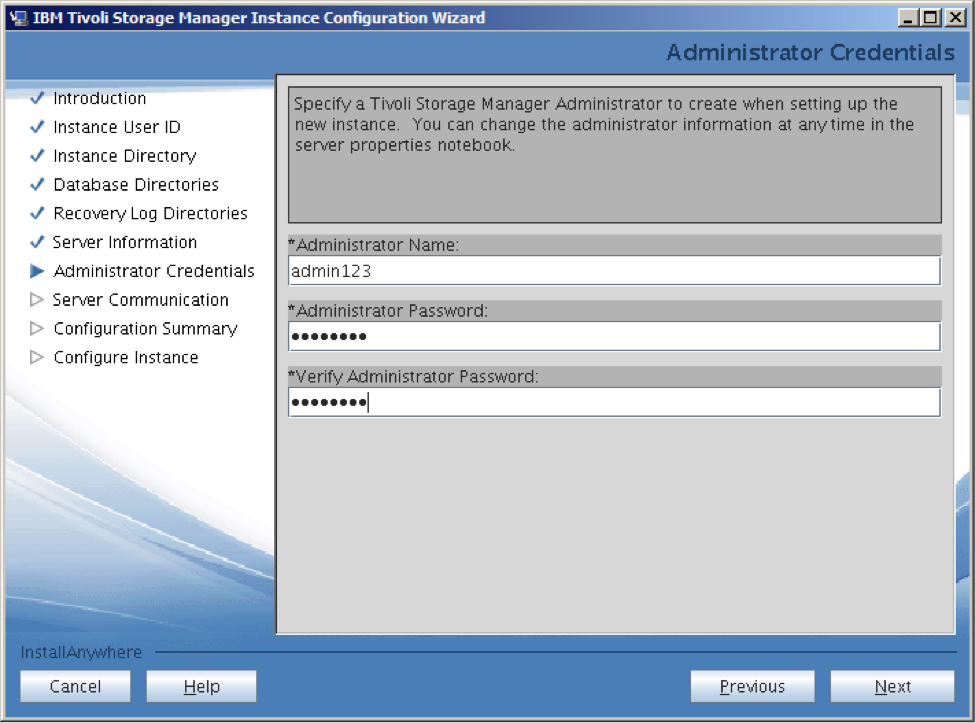Select the Configure Instance step label
This screenshot has width=975, height=723.
126,357
